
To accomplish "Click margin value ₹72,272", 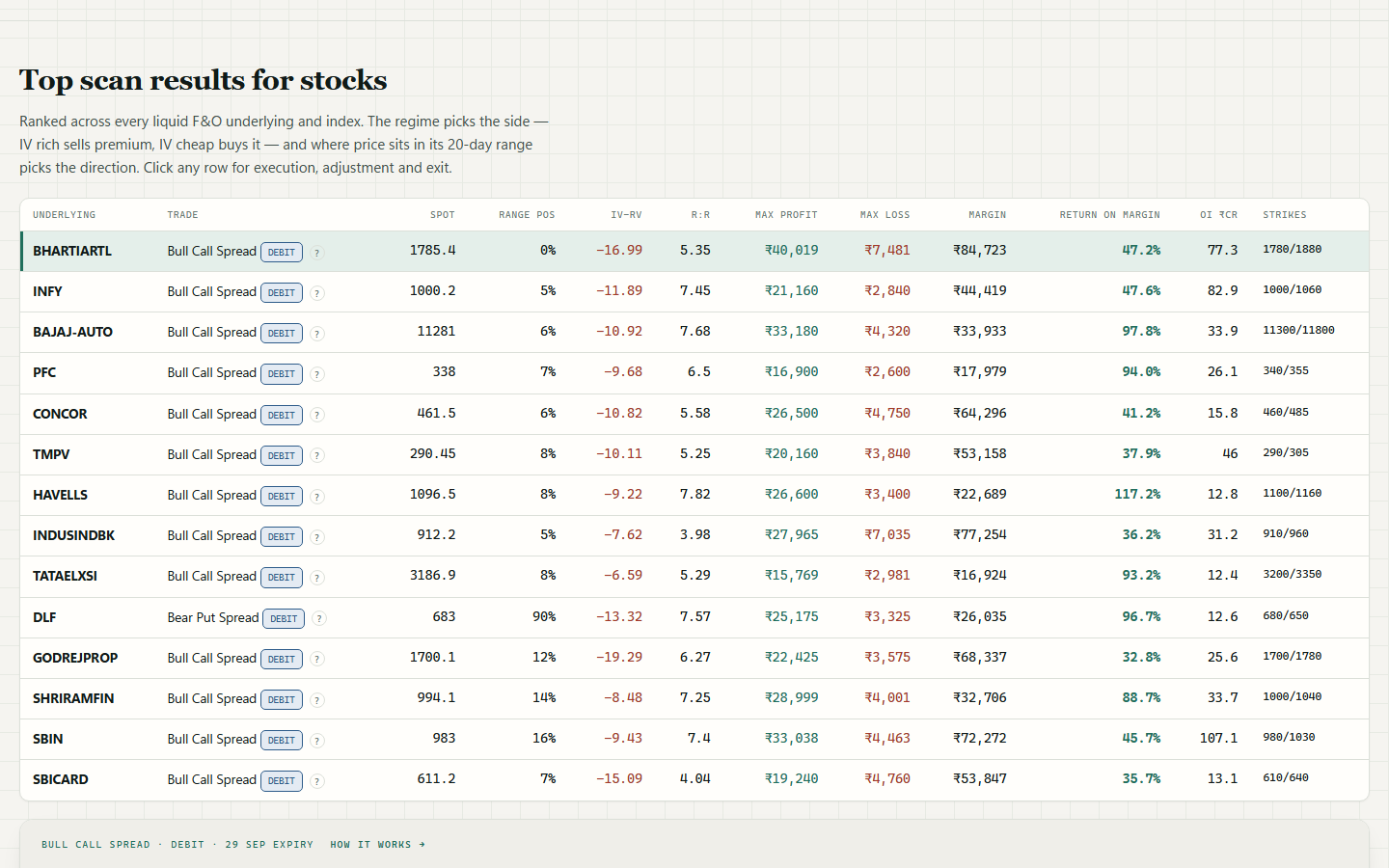I will [979, 739].
